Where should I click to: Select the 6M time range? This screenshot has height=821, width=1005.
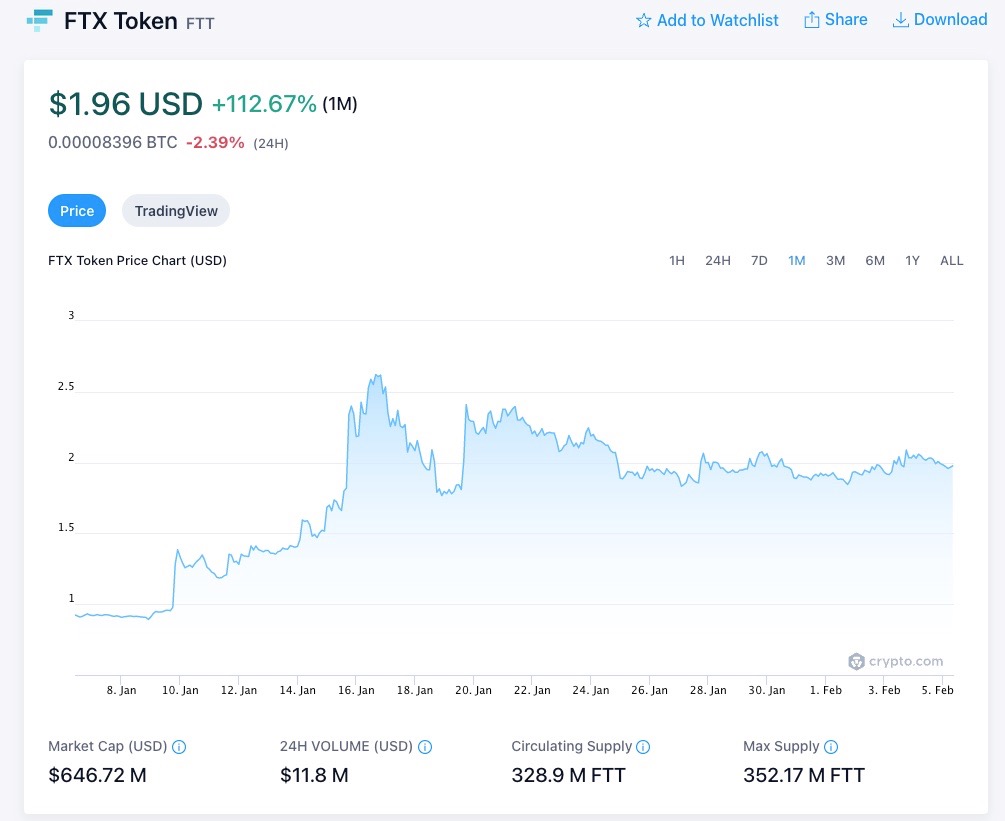tap(875, 261)
